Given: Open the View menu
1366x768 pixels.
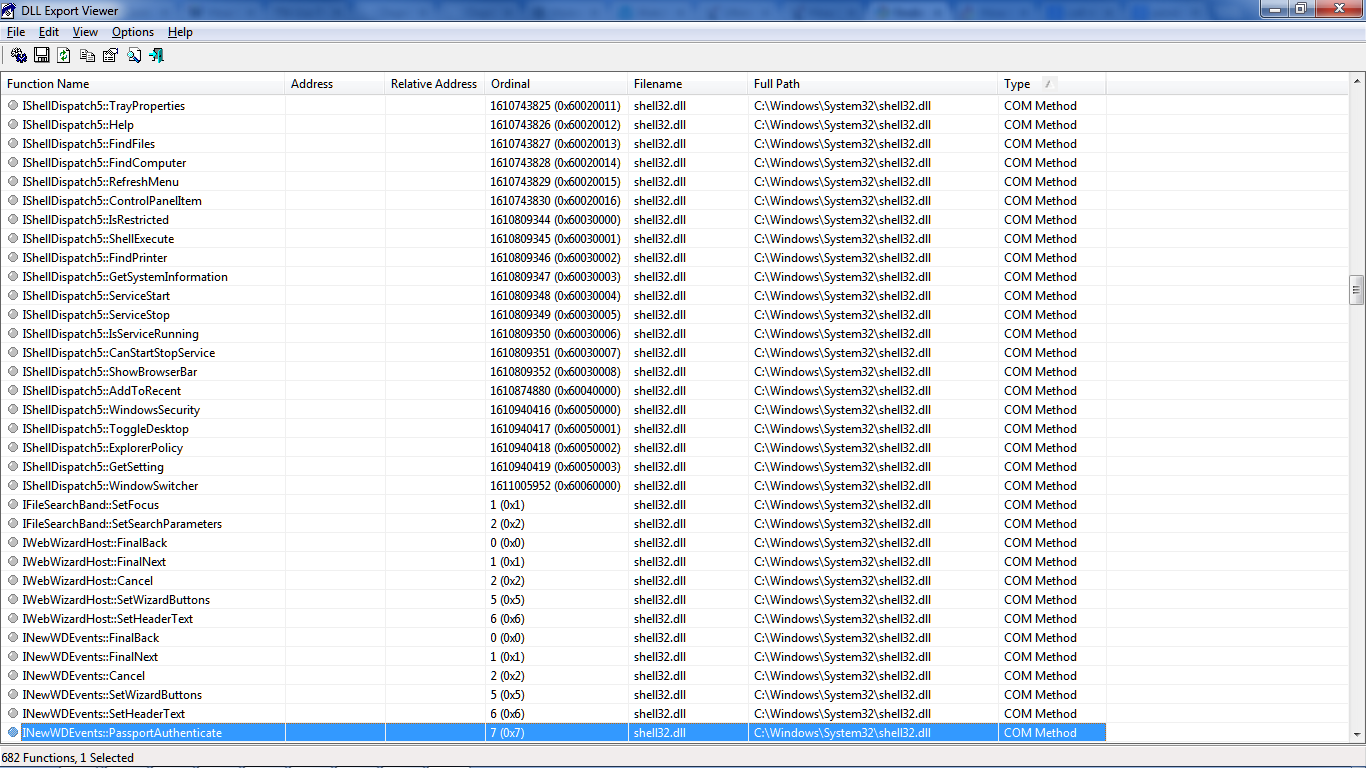Looking at the screenshot, I should click(86, 32).
